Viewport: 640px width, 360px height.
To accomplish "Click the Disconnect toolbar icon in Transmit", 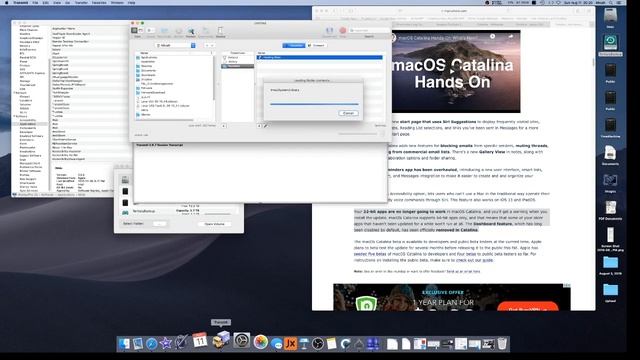I will [x=329, y=31].
